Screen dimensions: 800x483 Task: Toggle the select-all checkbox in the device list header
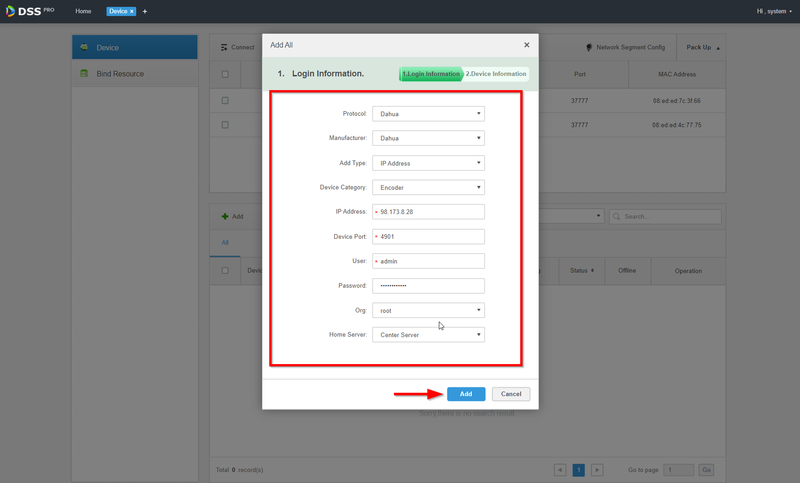point(225,271)
